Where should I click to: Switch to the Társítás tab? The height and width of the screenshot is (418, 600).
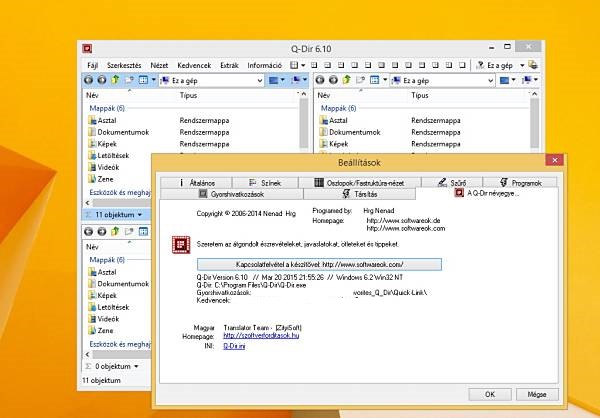pos(359,194)
